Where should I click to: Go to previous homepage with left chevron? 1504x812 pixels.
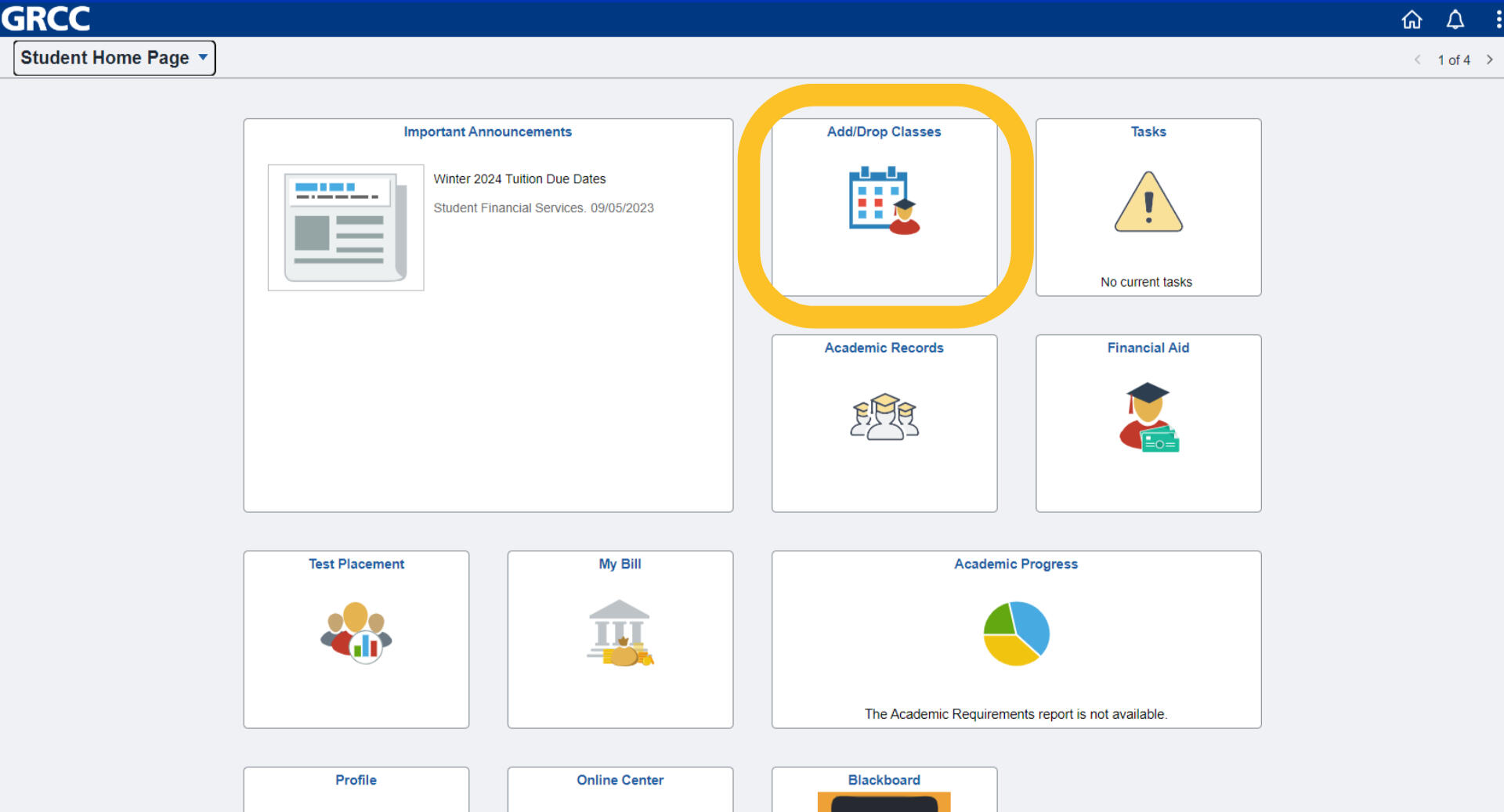(1417, 60)
